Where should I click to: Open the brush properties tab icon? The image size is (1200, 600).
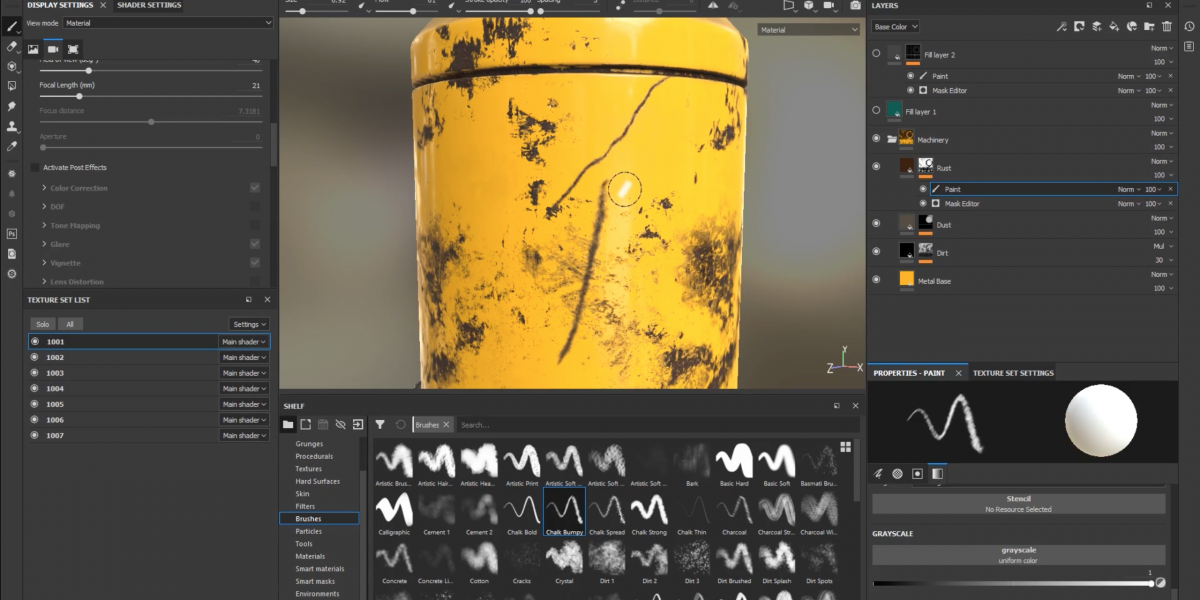pos(878,473)
